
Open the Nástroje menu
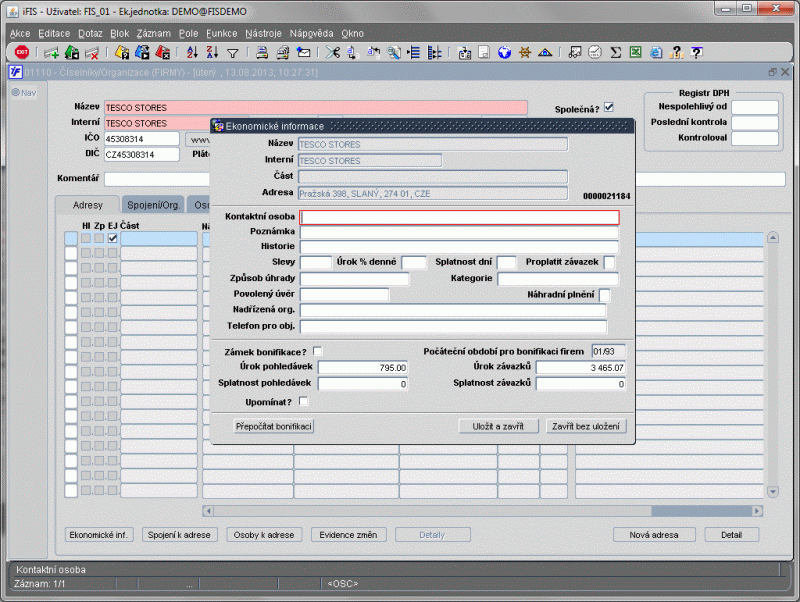[x=264, y=33]
